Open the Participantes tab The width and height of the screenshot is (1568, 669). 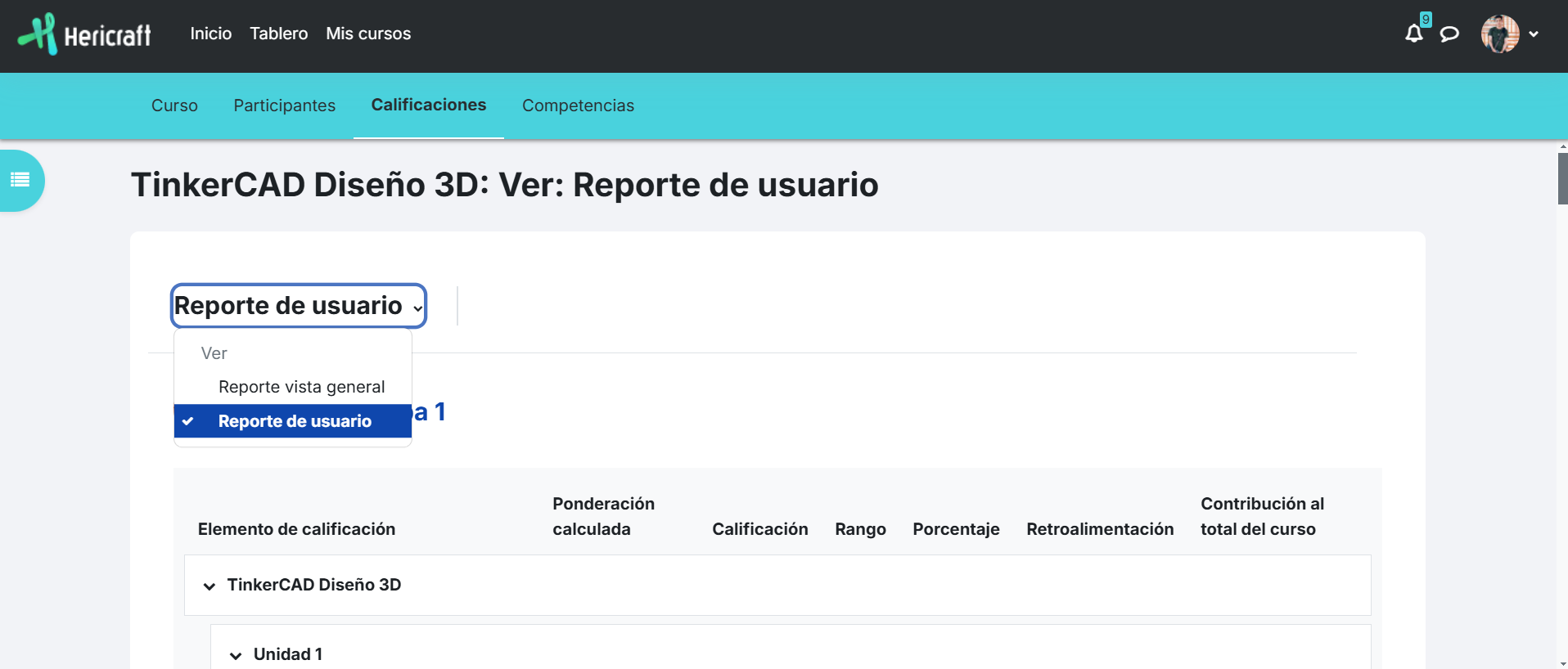pyautogui.click(x=284, y=106)
